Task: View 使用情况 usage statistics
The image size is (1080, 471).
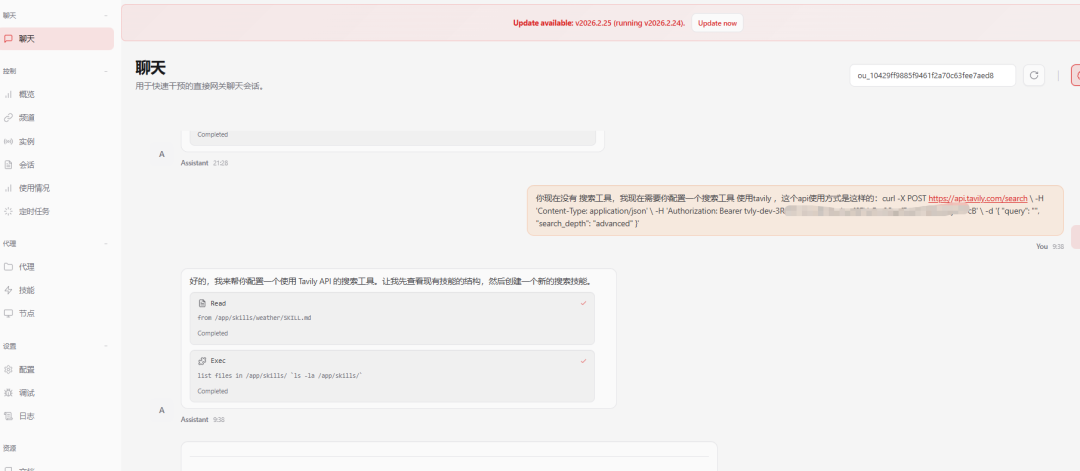Action: [x=33, y=188]
